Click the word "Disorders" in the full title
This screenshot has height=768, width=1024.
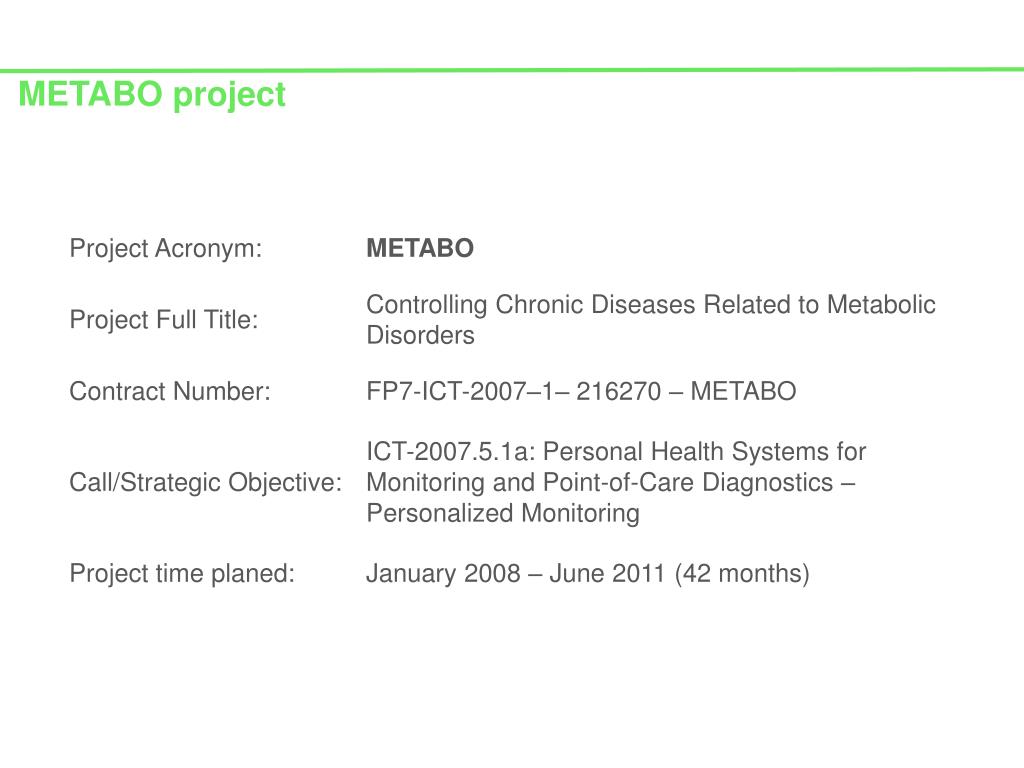420,336
